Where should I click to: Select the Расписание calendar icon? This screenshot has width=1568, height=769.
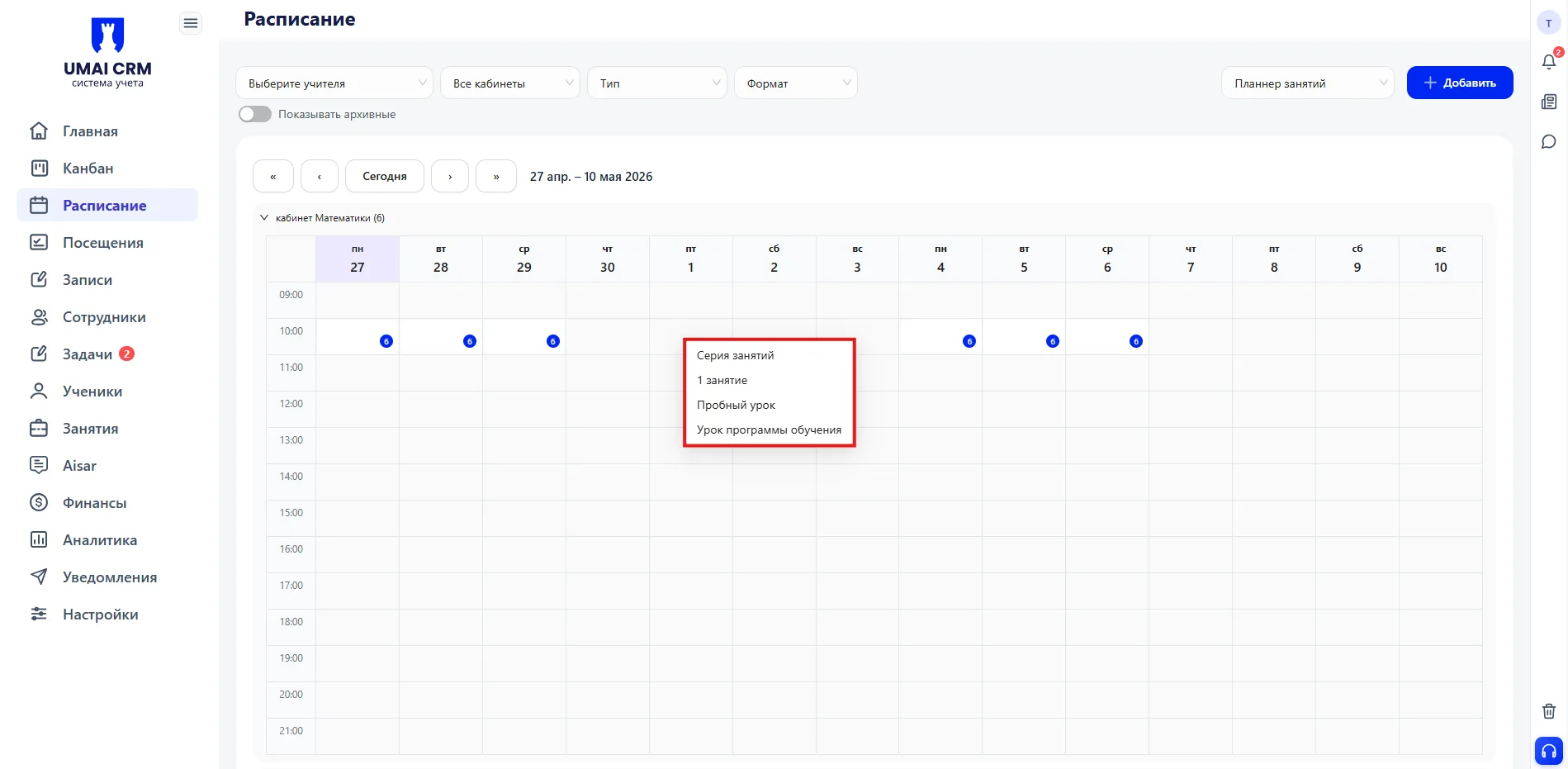pyautogui.click(x=39, y=206)
